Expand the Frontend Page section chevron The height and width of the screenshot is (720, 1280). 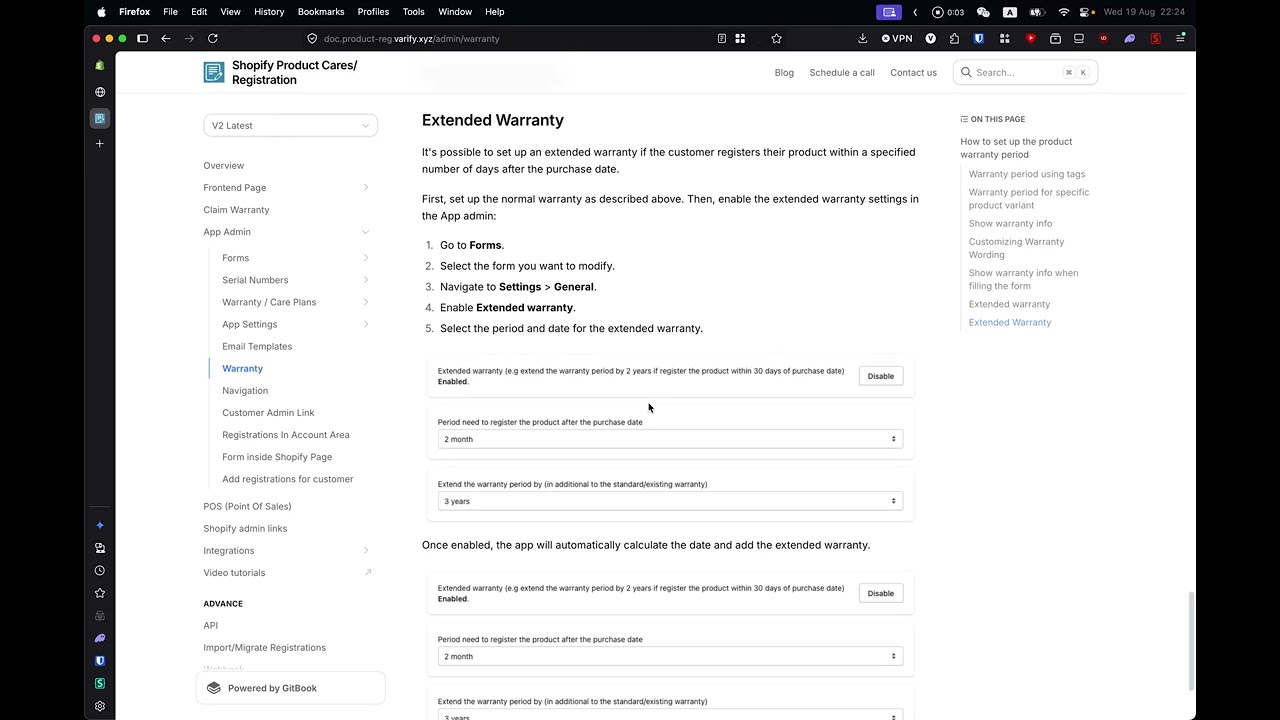point(366,188)
